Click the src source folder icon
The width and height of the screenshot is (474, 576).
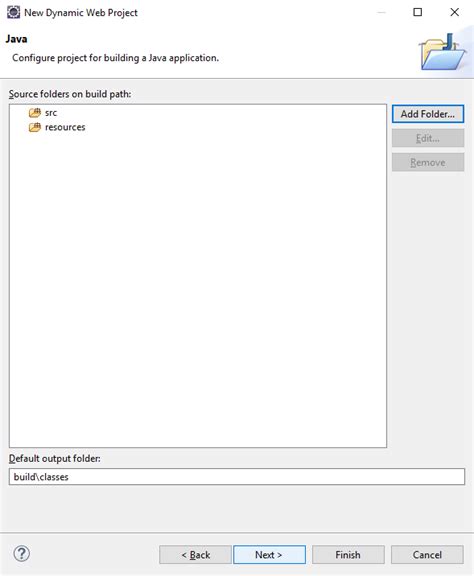click(35, 113)
